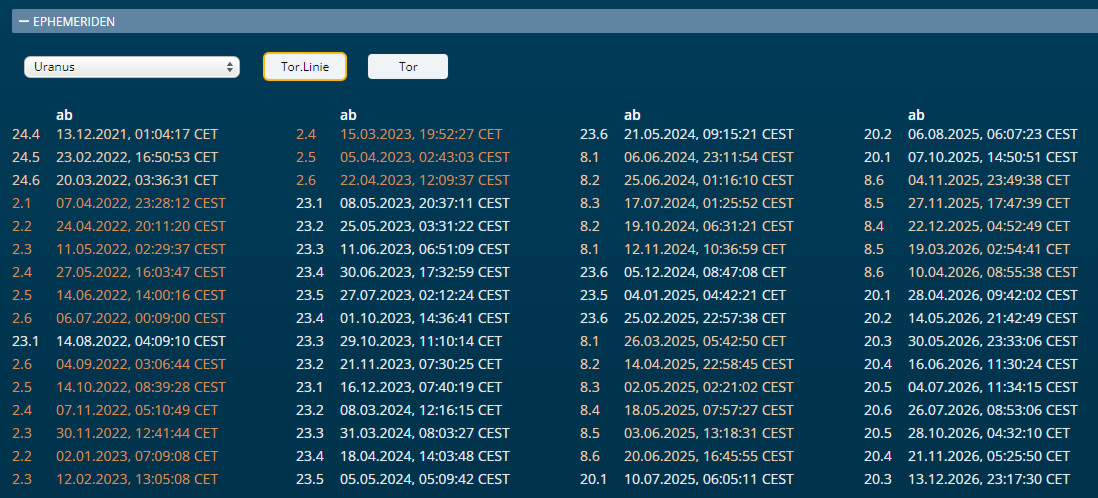
Task: Open the Uranus planet dropdown
Action: point(131,67)
